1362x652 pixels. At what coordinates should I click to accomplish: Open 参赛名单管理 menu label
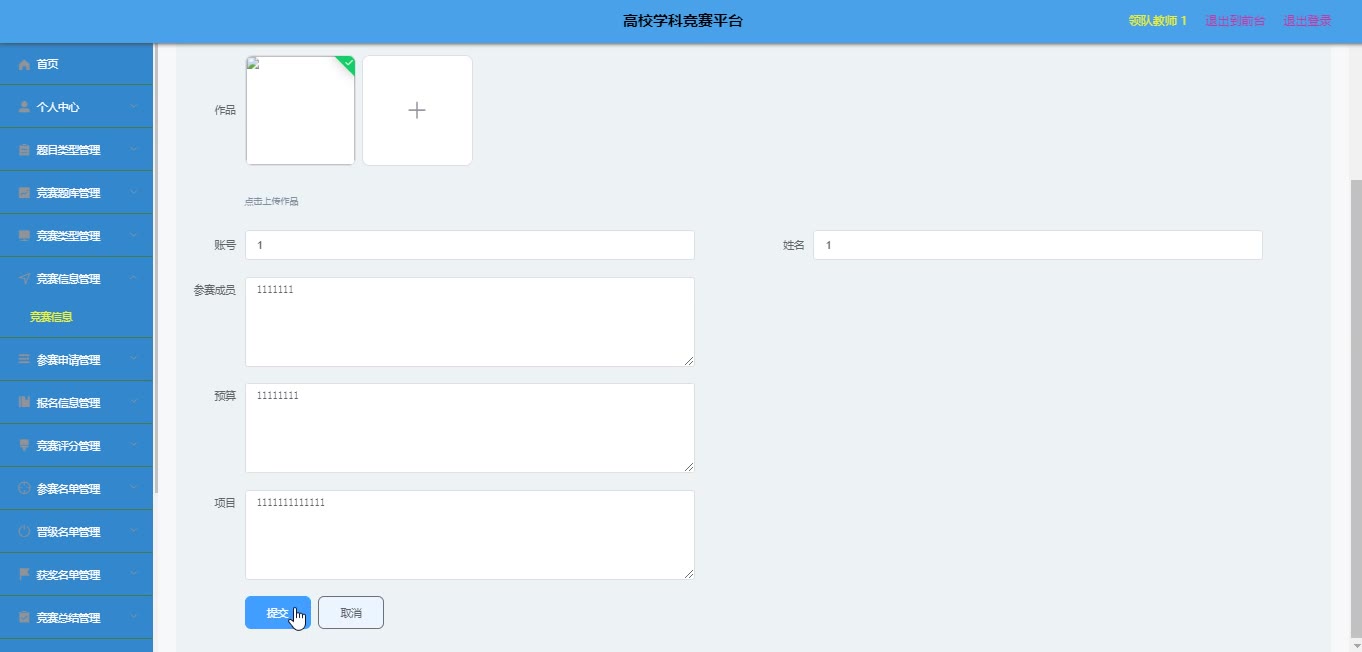68,489
